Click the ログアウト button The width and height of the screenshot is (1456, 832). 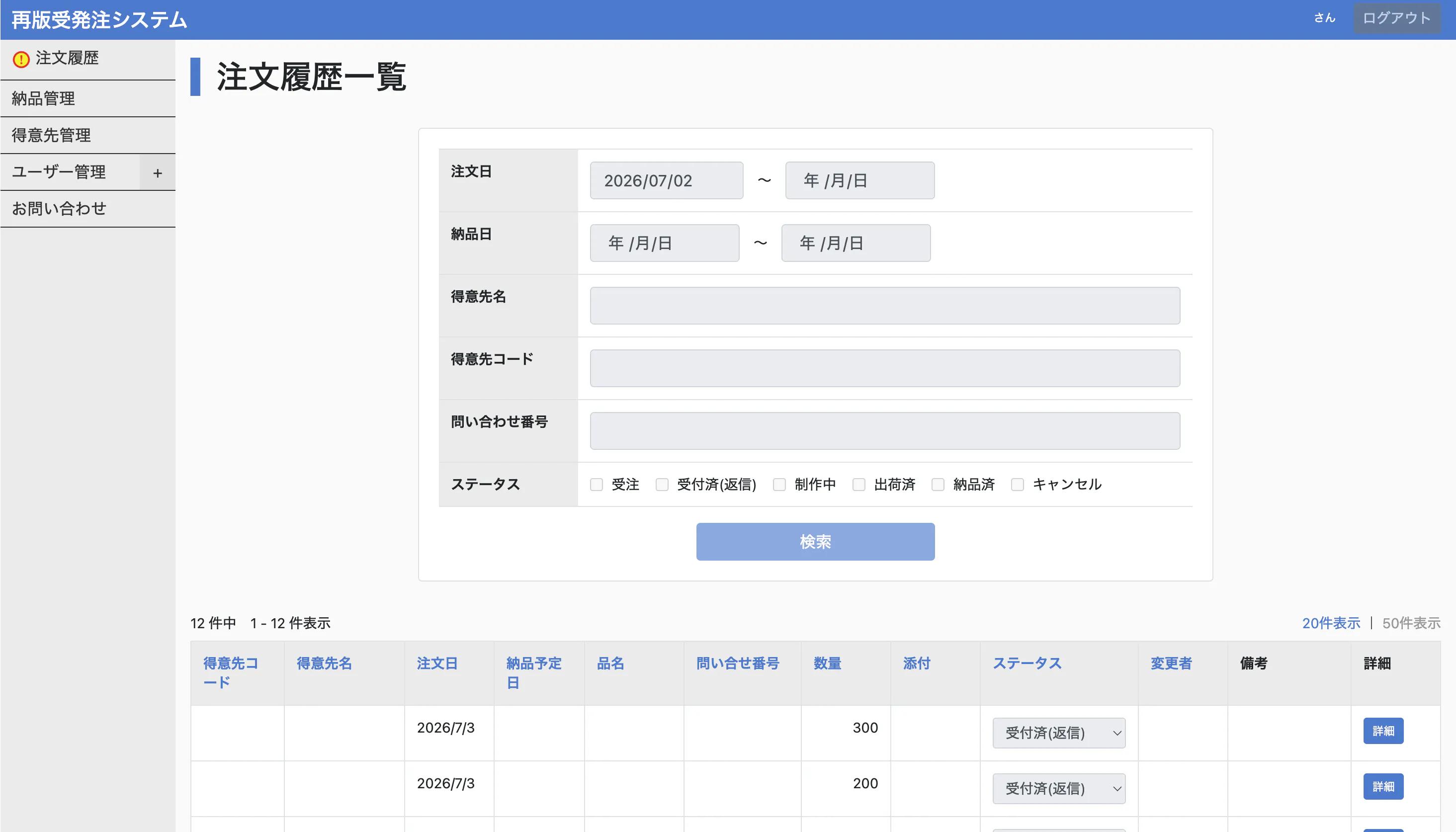click(x=1396, y=18)
